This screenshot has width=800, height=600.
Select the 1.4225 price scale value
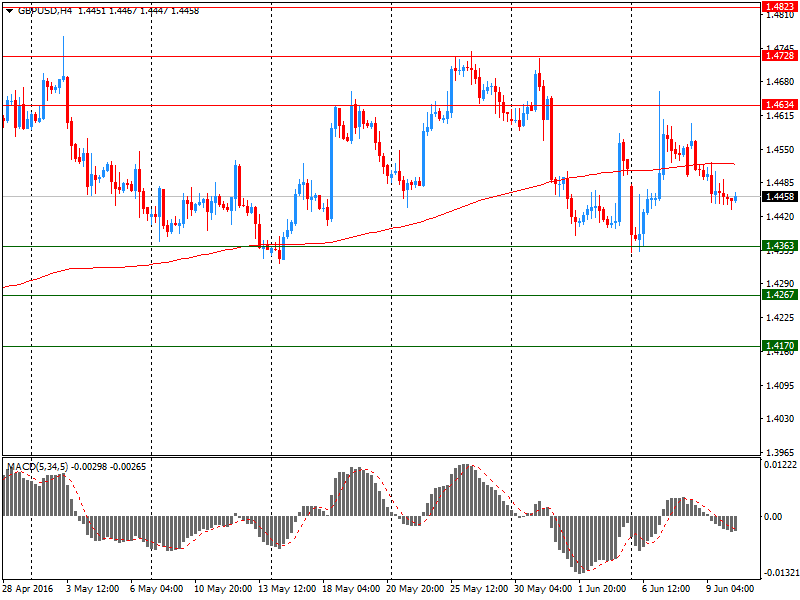pyautogui.click(x=781, y=318)
